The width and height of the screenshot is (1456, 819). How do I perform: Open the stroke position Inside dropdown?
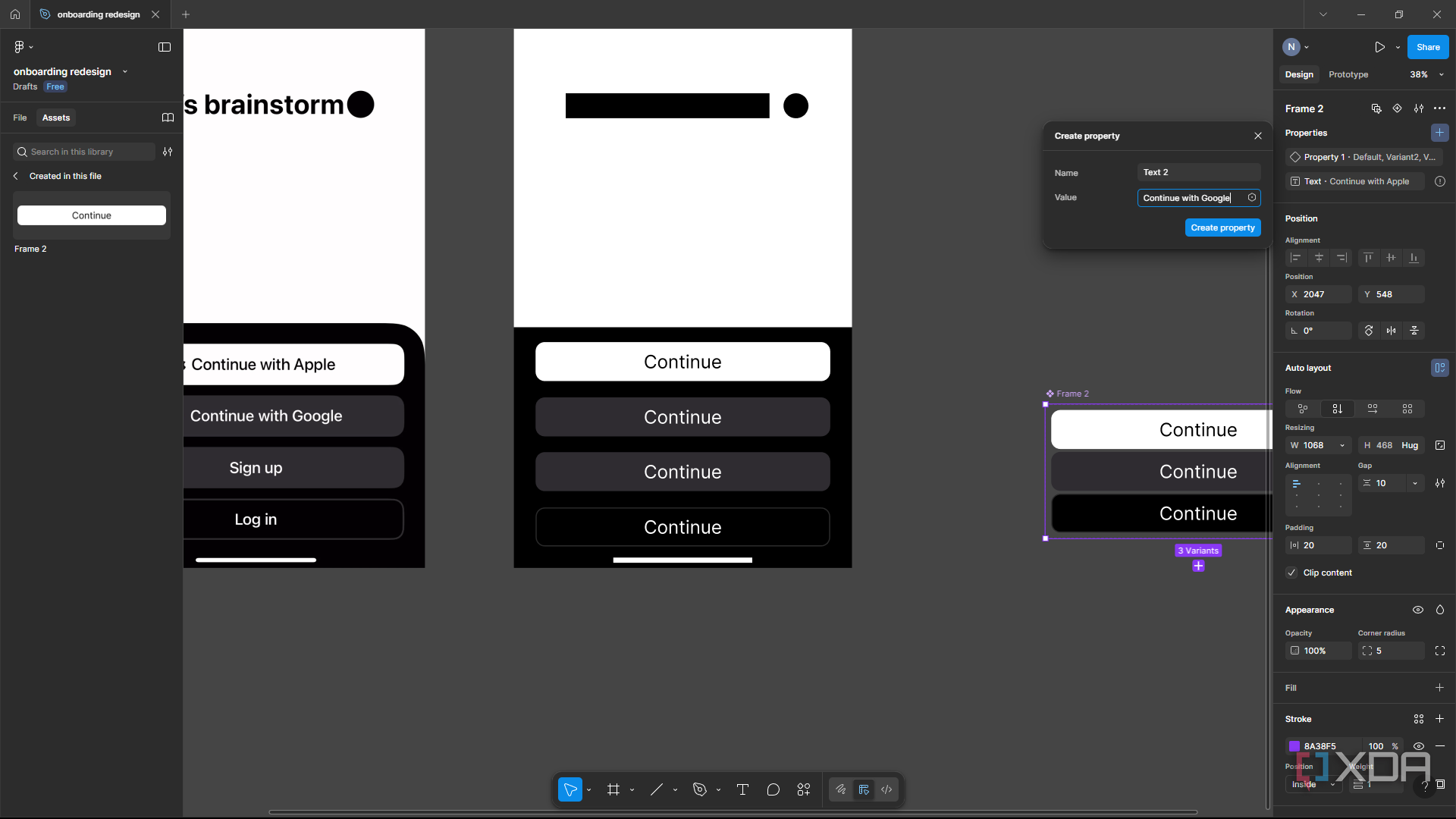click(x=1313, y=784)
